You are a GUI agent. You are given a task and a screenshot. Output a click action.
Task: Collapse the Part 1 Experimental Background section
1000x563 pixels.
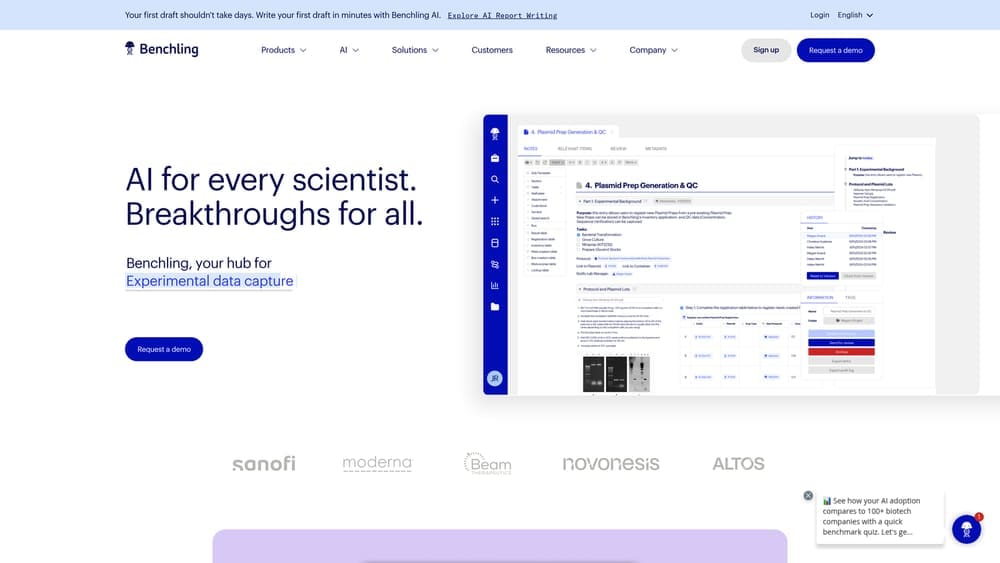580,201
